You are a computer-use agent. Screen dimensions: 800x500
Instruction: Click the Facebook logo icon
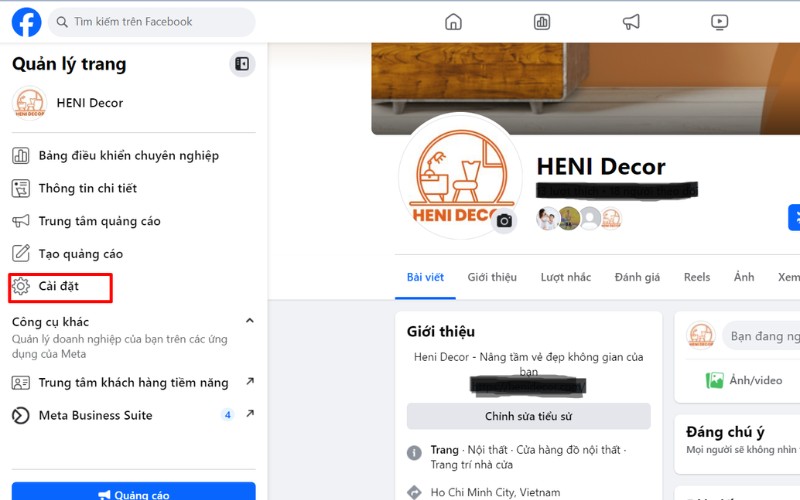27,22
